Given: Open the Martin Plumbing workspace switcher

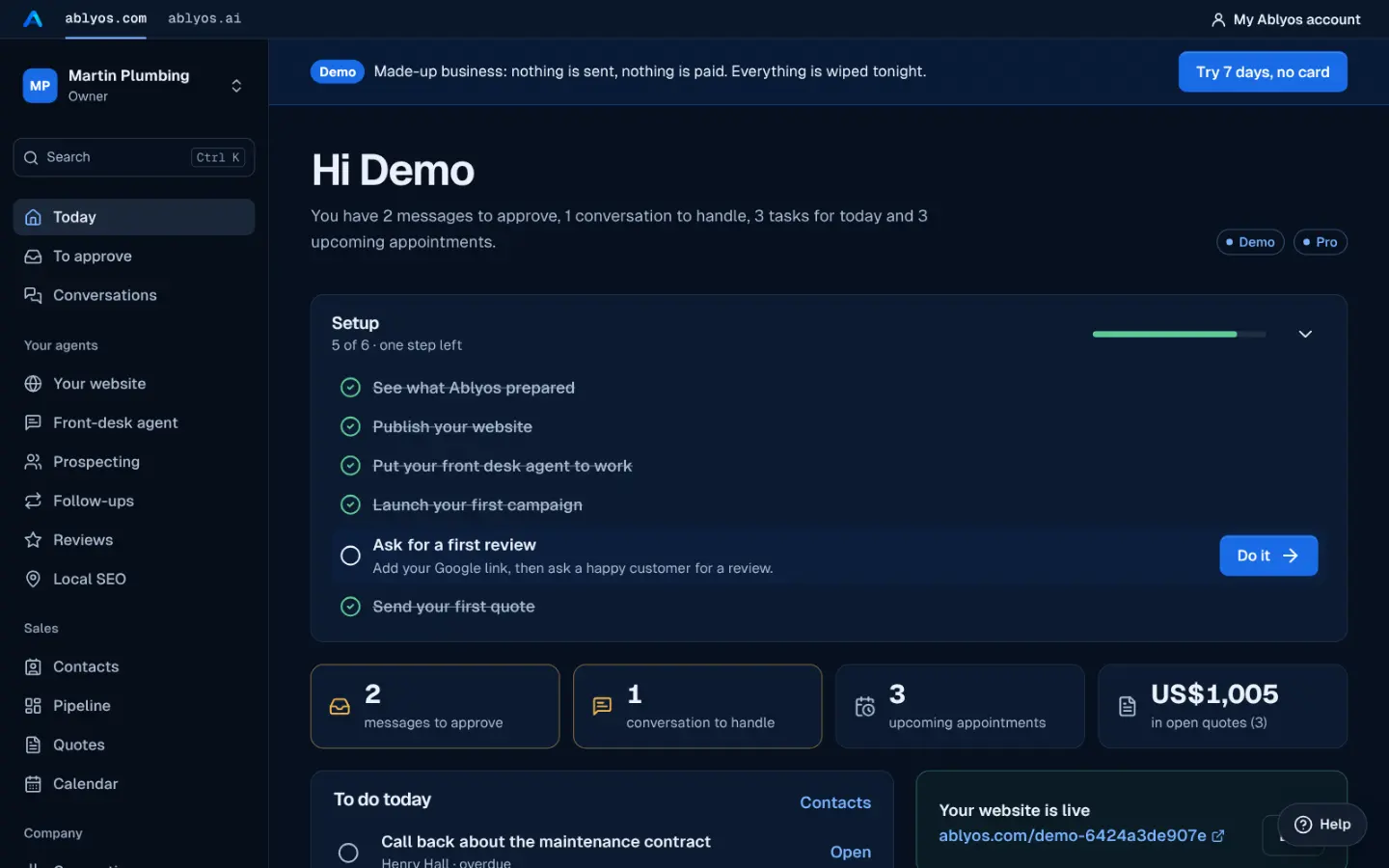Looking at the screenshot, I should tap(134, 86).
